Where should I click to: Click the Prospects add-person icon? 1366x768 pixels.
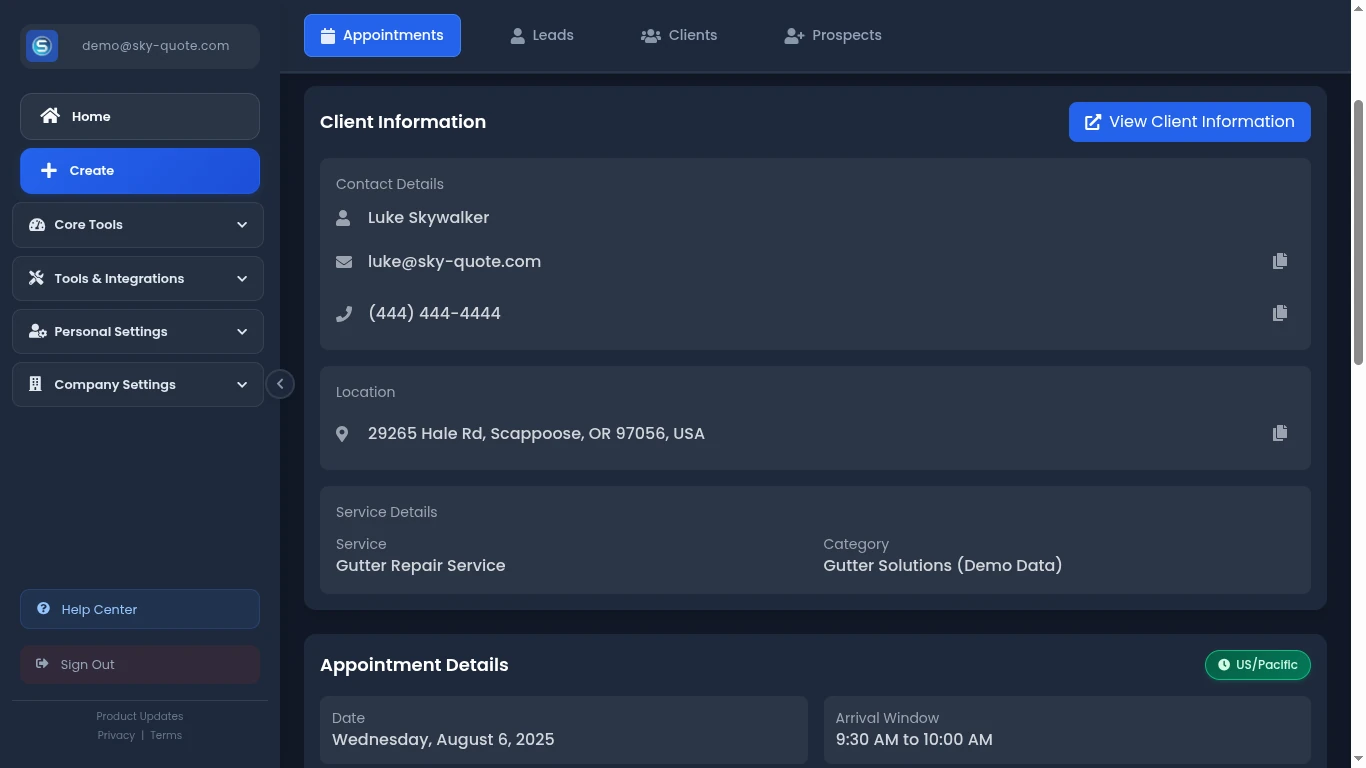(794, 35)
